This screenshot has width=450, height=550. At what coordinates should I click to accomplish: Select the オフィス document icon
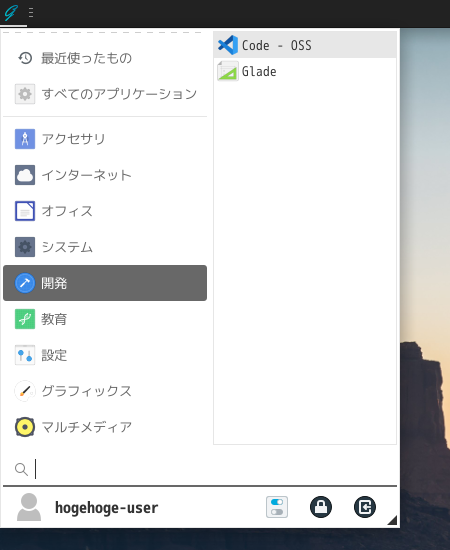pyautogui.click(x=25, y=211)
